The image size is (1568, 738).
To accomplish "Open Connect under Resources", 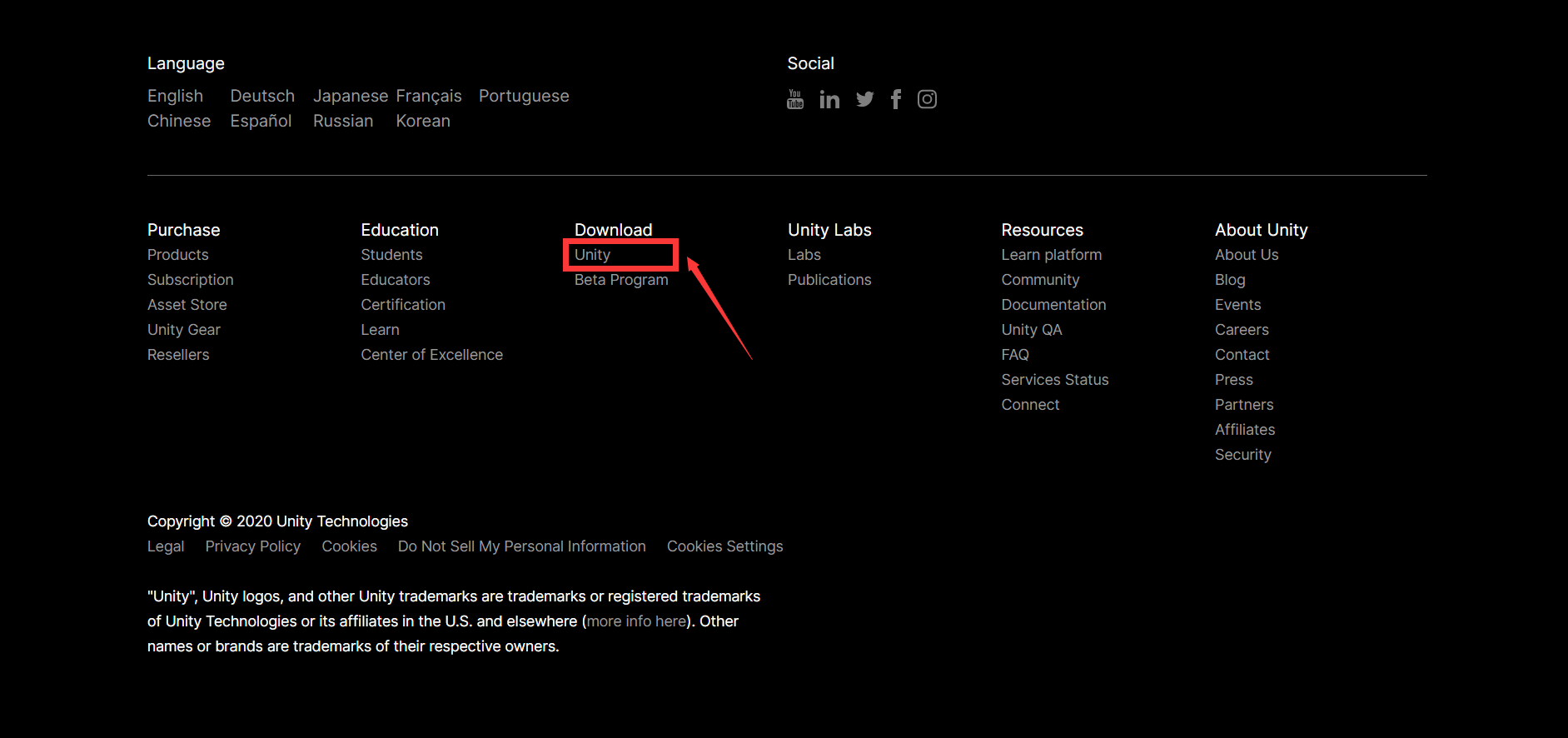I will [1031, 405].
